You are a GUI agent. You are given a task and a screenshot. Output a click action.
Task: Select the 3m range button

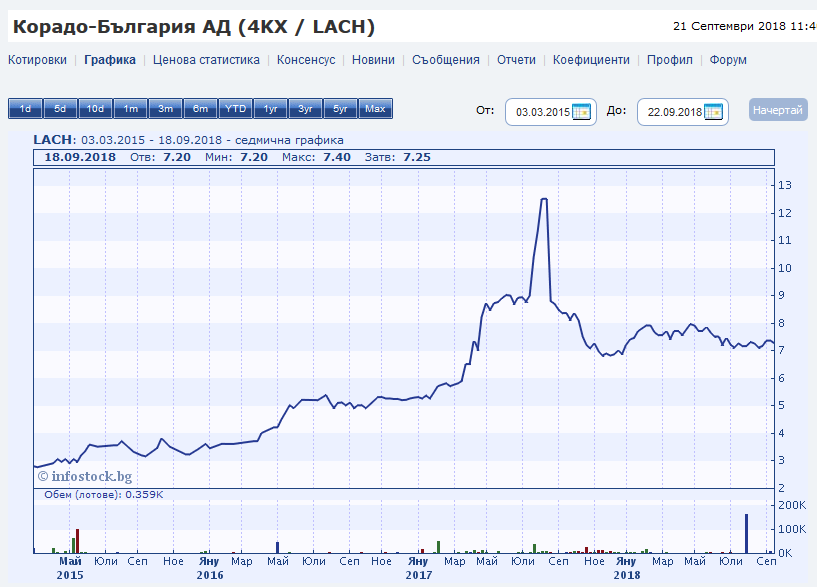[x=165, y=109]
